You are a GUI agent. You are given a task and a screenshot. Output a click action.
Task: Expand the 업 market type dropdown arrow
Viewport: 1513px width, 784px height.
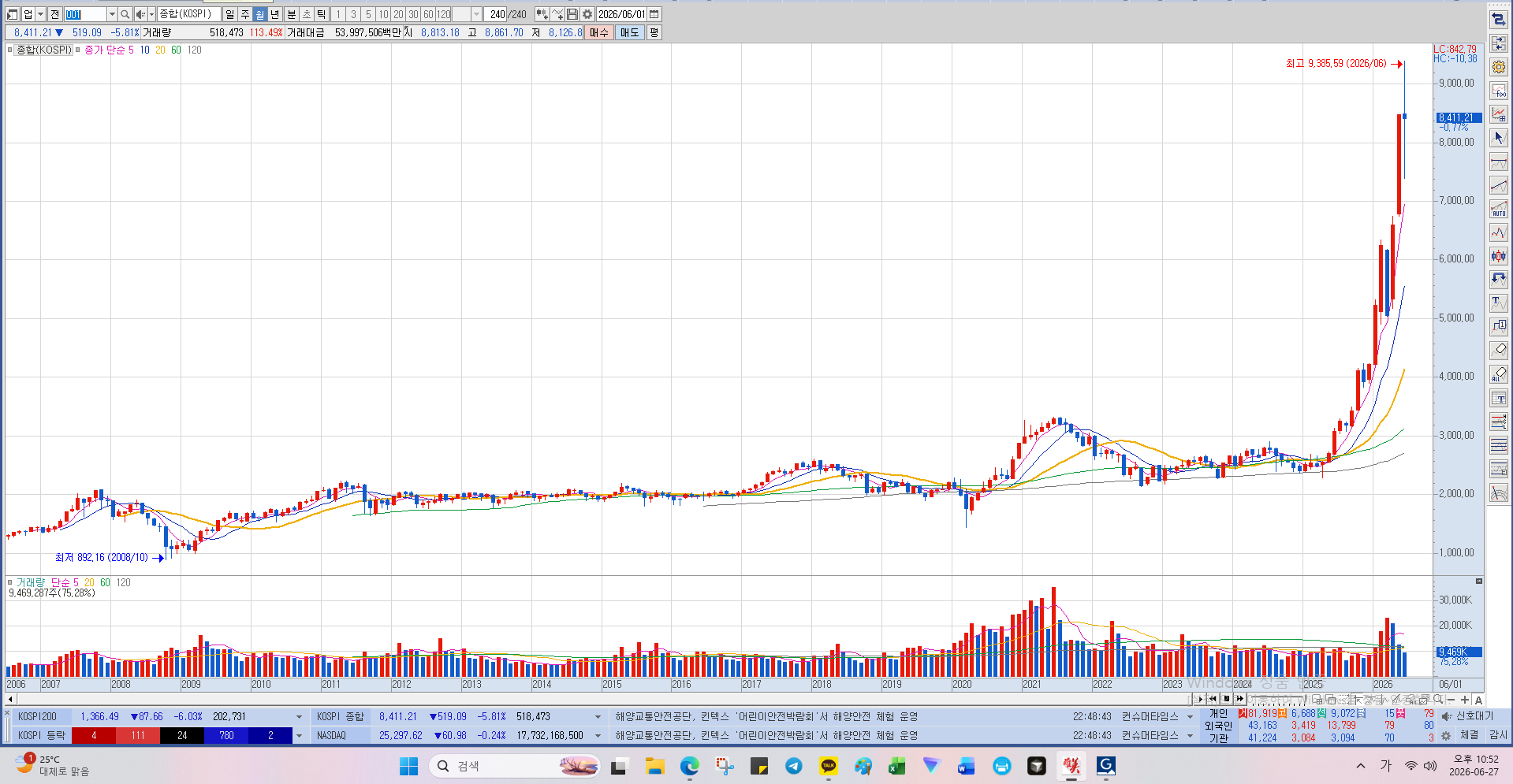pos(41,14)
